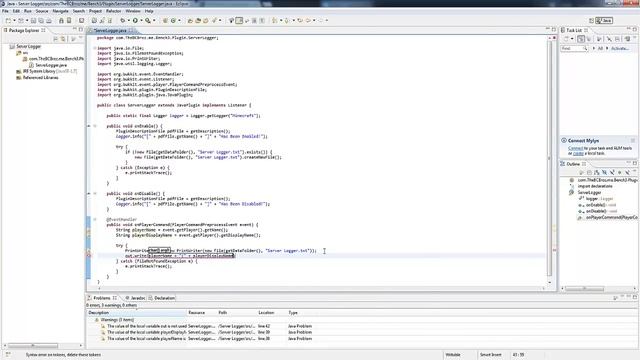The height and width of the screenshot is (360, 640).
Task: Open the Edit menu
Action: [16, 11]
